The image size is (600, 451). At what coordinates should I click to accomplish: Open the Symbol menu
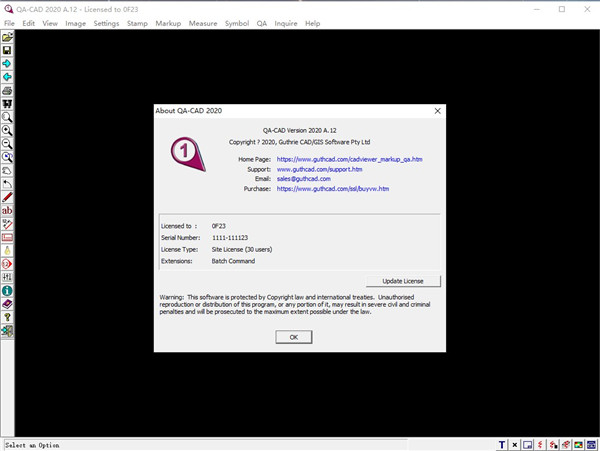237,23
